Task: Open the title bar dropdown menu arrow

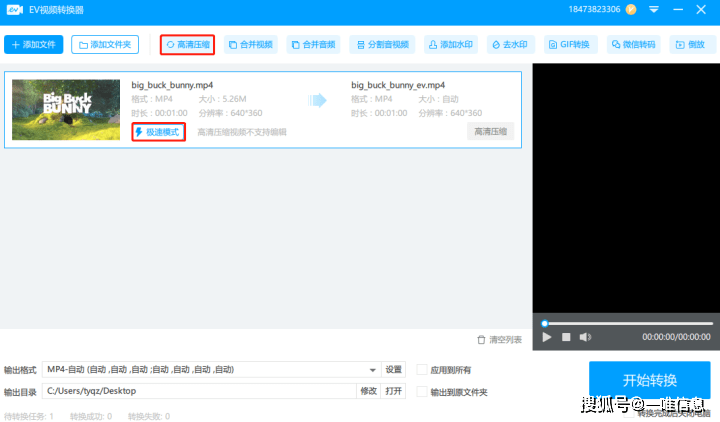Action: pyautogui.click(x=653, y=9)
